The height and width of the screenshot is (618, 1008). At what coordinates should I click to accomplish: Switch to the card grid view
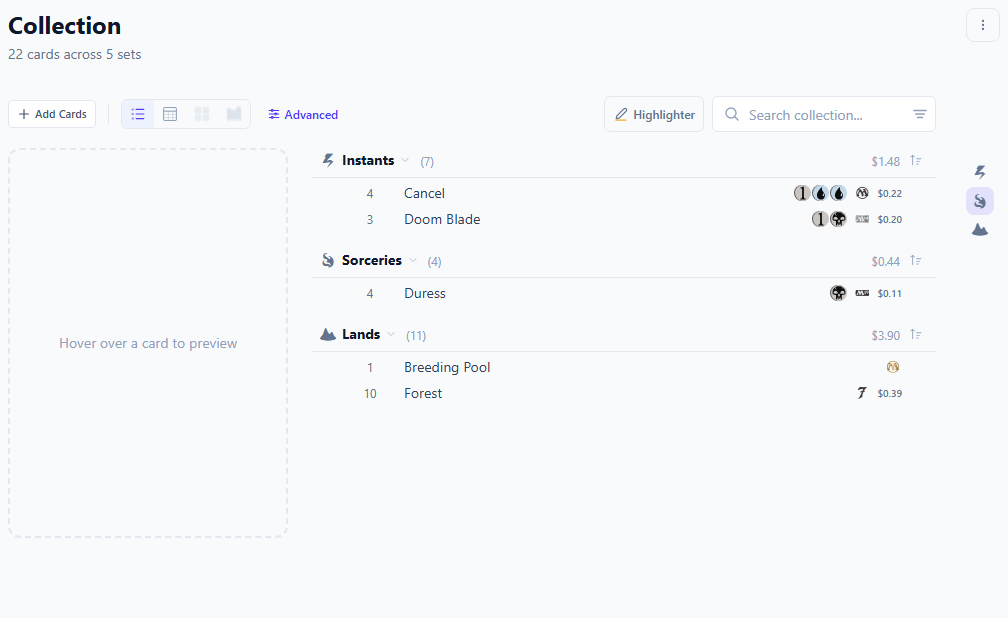click(x=202, y=114)
